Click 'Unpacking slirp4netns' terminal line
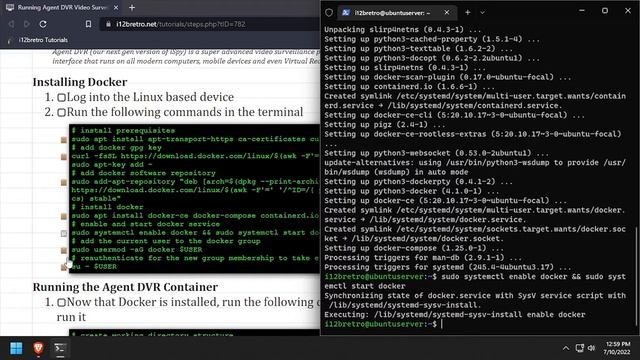The height and width of the screenshot is (360, 640). [x=403, y=30]
